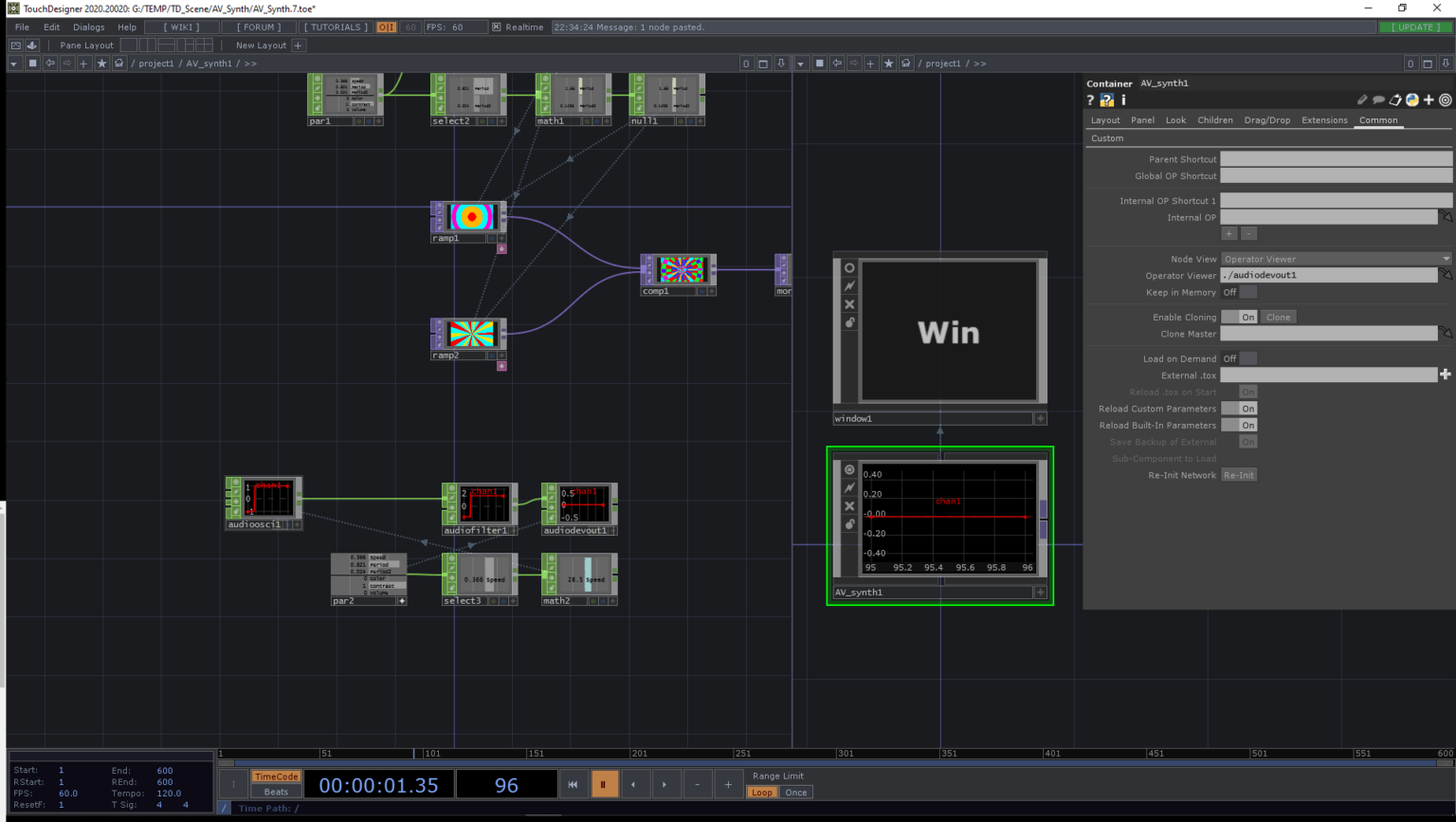Open the left pane's back-navigation dropdown arrow

point(13,64)
